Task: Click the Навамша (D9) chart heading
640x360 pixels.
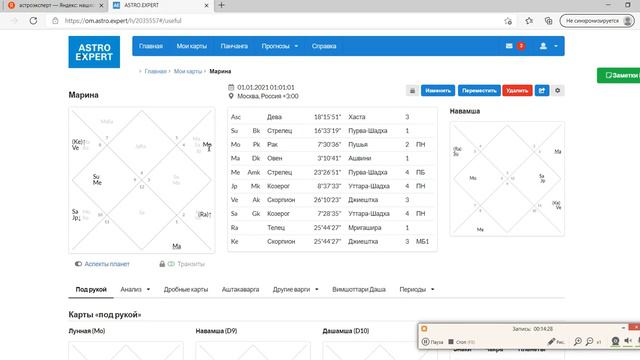Action: [x=216, y=331]
